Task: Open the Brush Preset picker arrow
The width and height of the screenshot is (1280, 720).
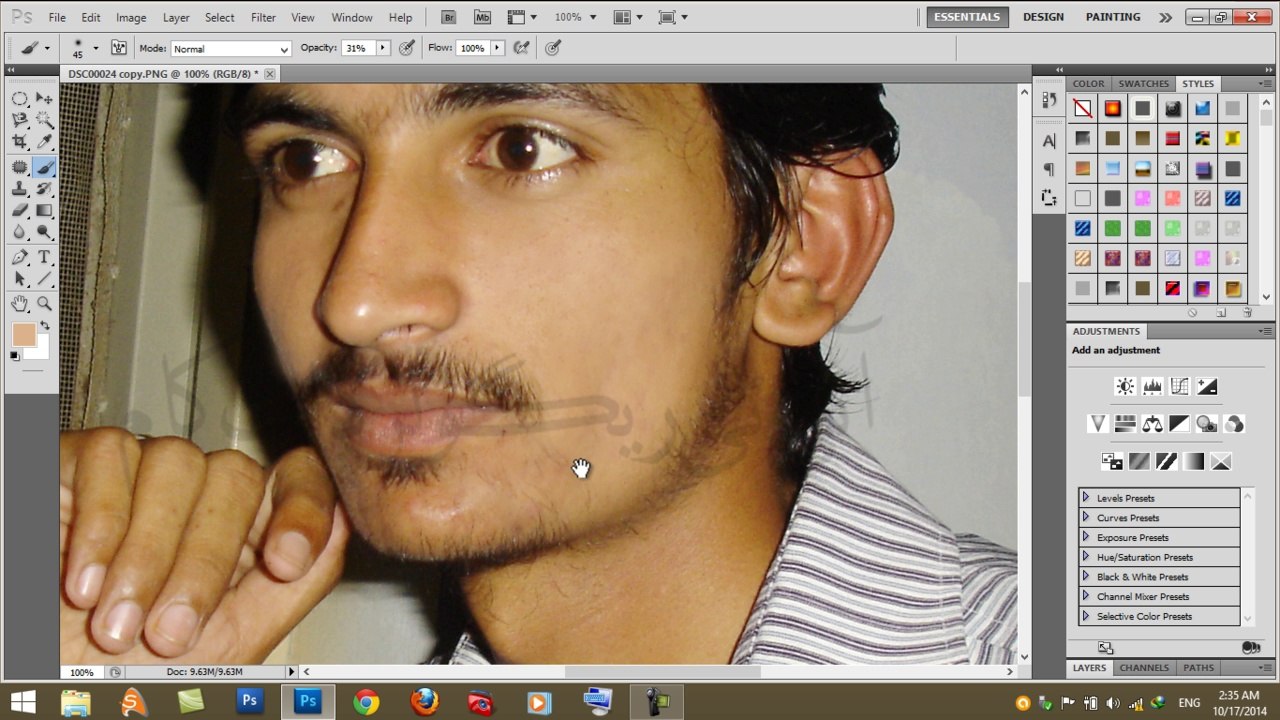Action: 95,48
